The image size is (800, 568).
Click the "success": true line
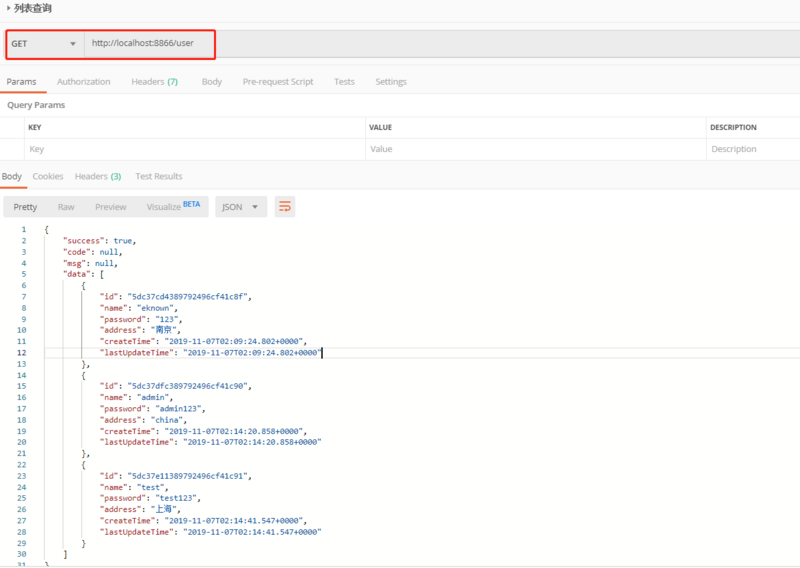(99, 241)
